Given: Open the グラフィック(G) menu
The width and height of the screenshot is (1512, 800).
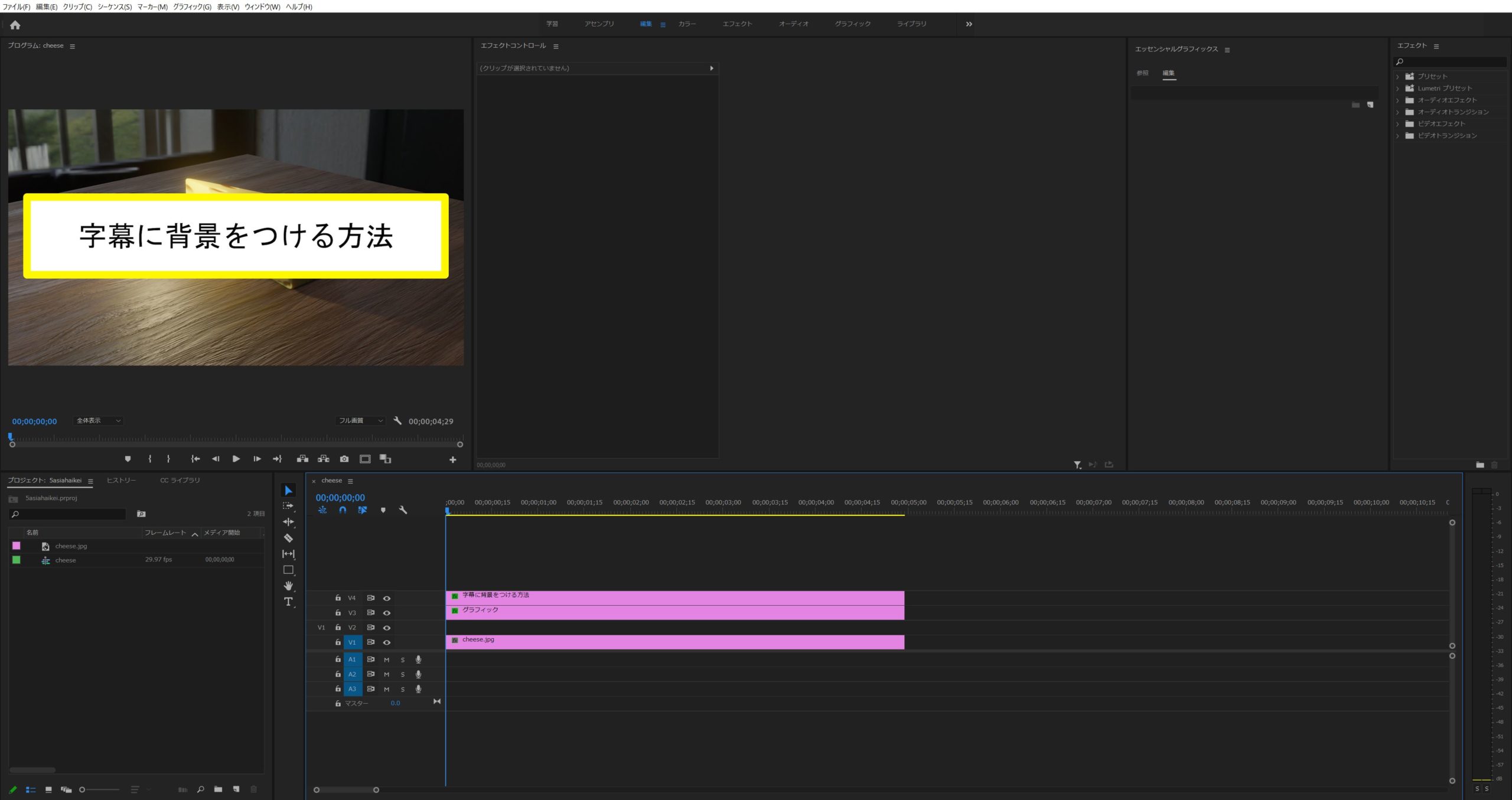Looking at the screenshot, I should tap(192, 6).
